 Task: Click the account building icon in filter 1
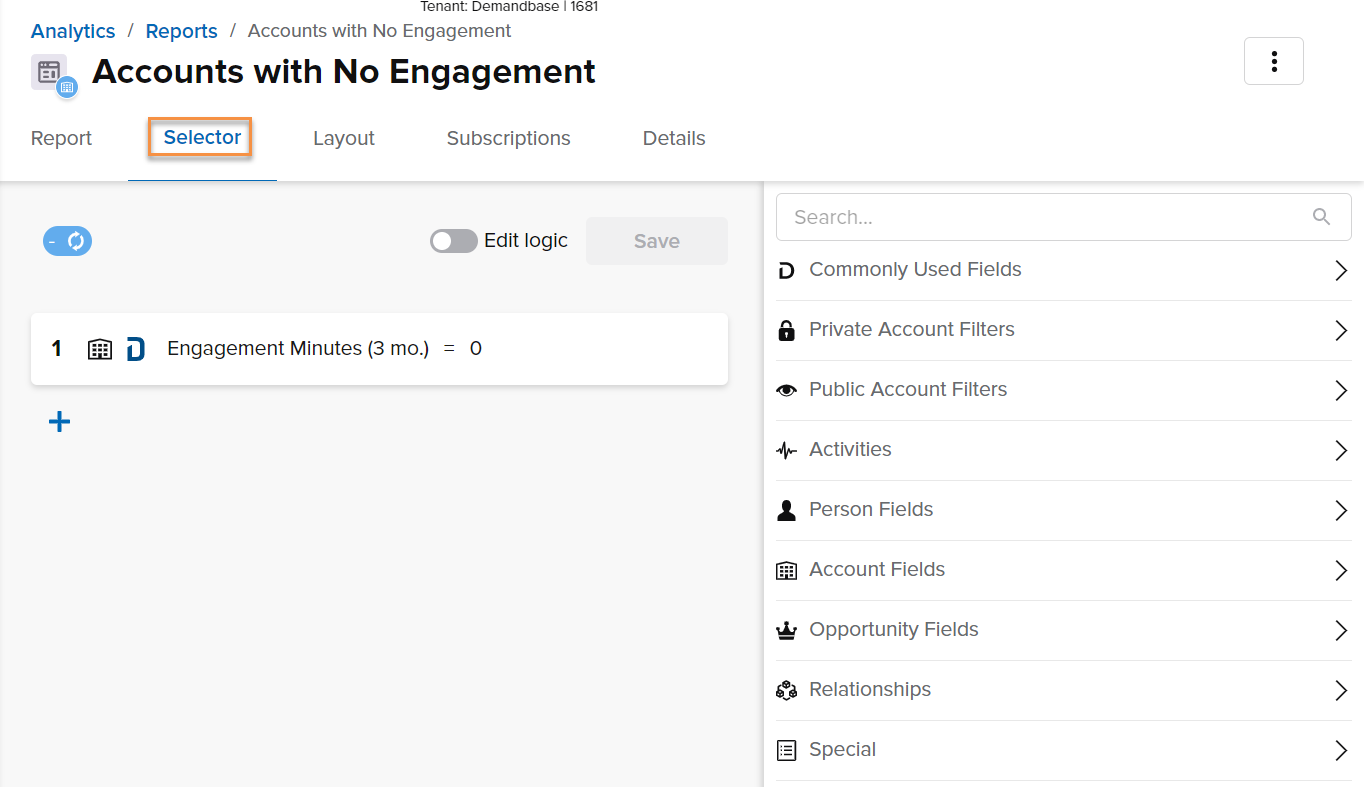[100, 349]
